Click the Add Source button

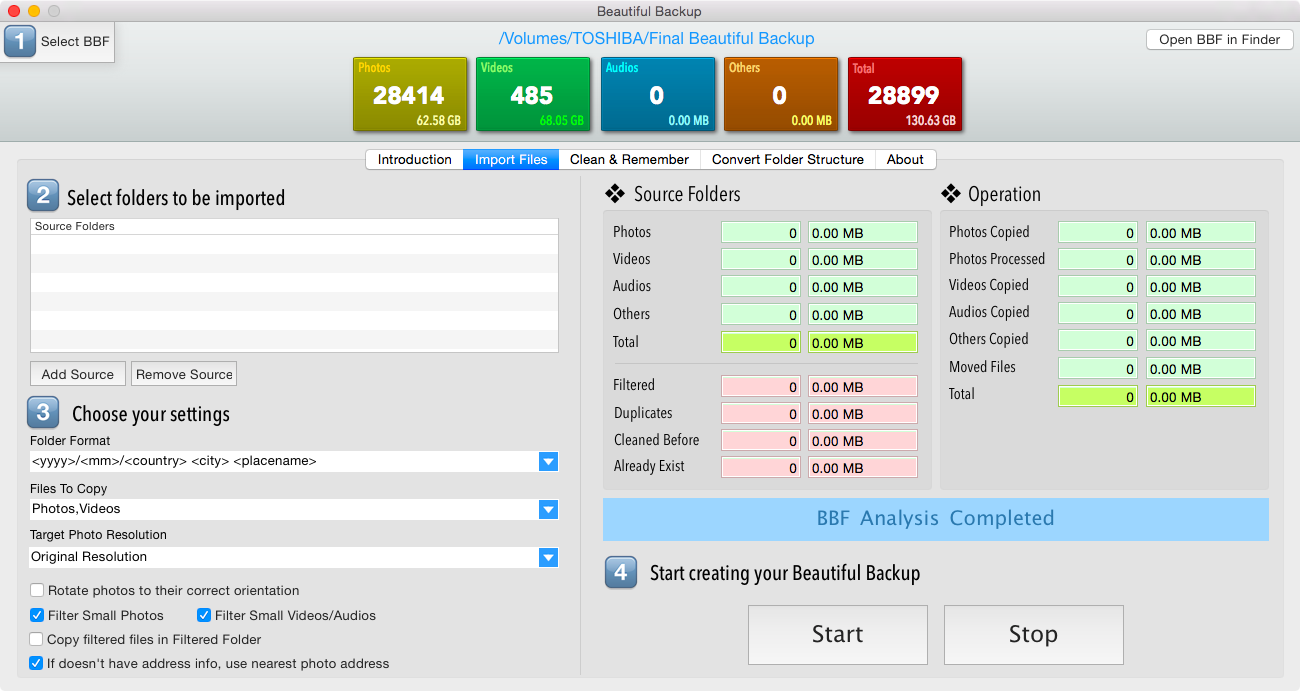point(78,374)
